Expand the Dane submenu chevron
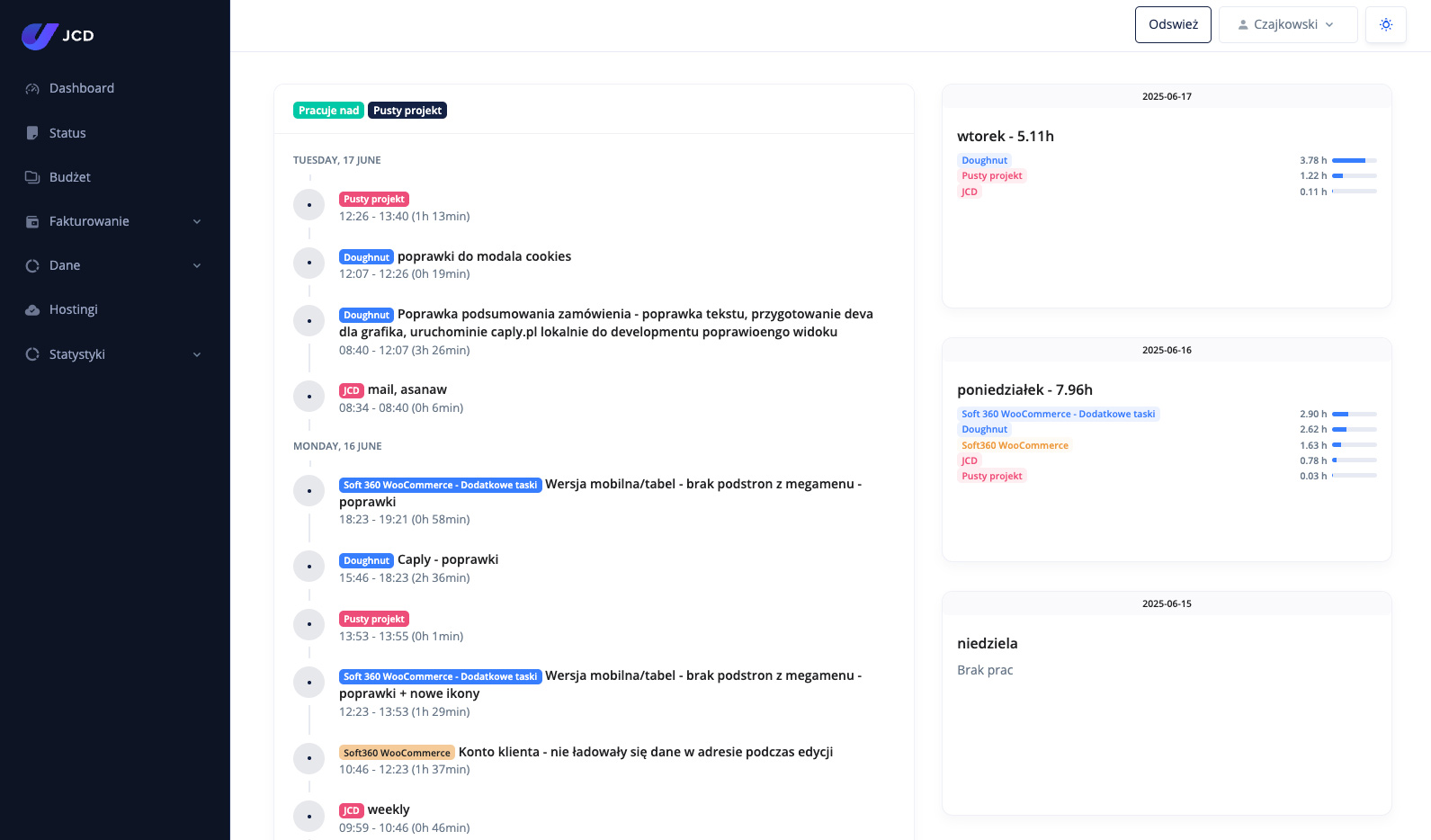1431x840 pixels. click(197, 266)
